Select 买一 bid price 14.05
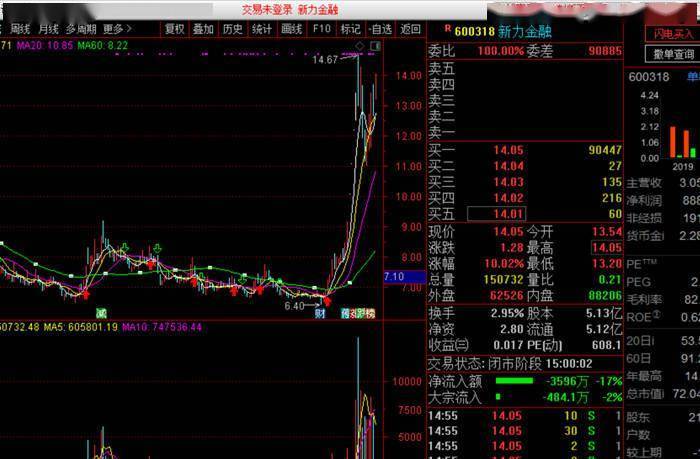Viewport: 700px width, 459px height. (x=508, y=150)
